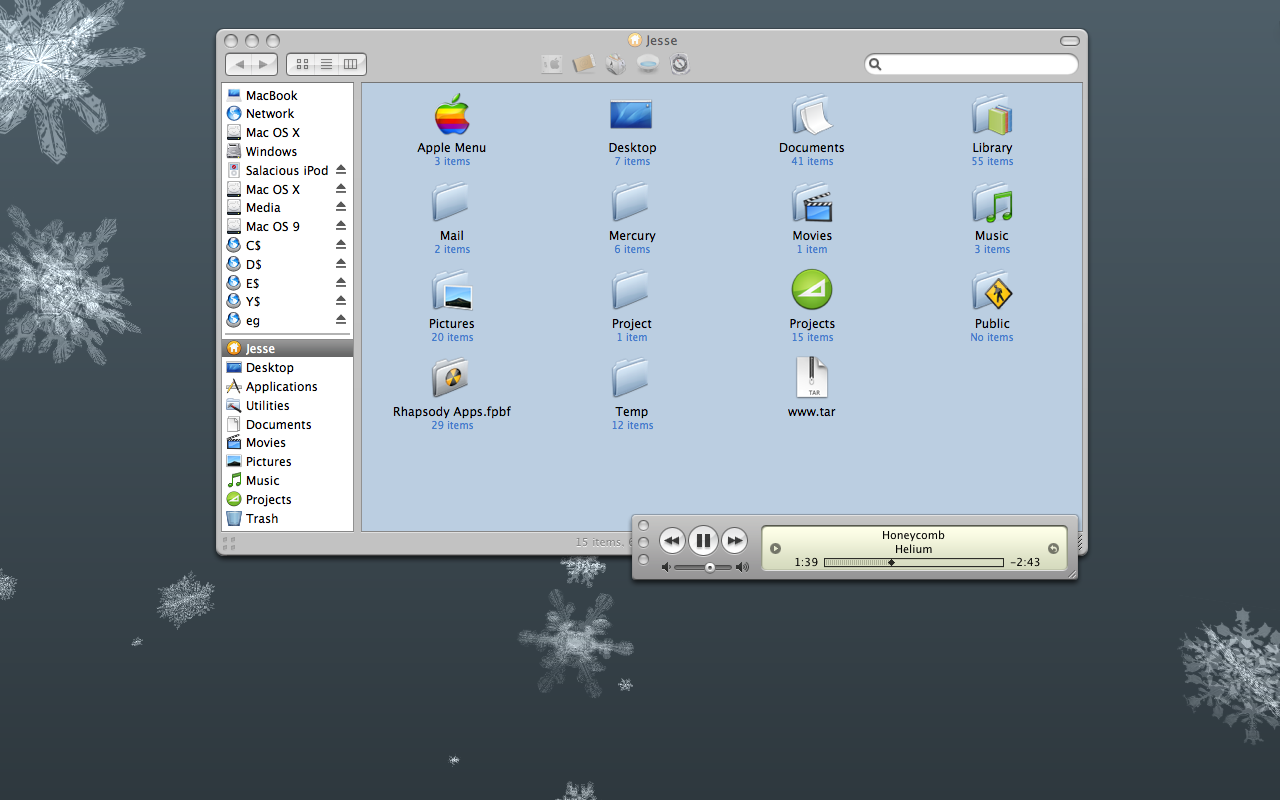Select the Pictures folder icon in the main pane
Image resolution: width=1280 pixels, height=800 pixels.
coord(452,291)
